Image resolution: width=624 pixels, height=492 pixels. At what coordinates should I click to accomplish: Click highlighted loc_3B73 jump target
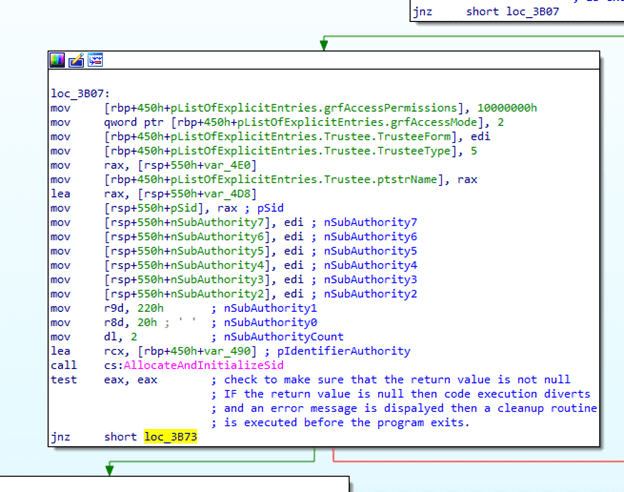click(170, 437)
